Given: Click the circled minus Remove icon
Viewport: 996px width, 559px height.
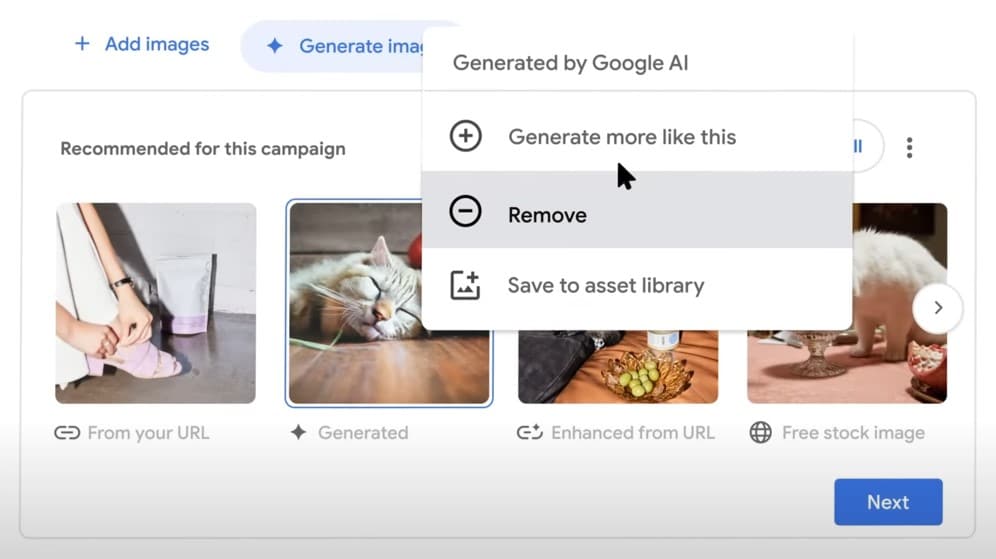Looking at the screenshot, I should coord(465,212).
